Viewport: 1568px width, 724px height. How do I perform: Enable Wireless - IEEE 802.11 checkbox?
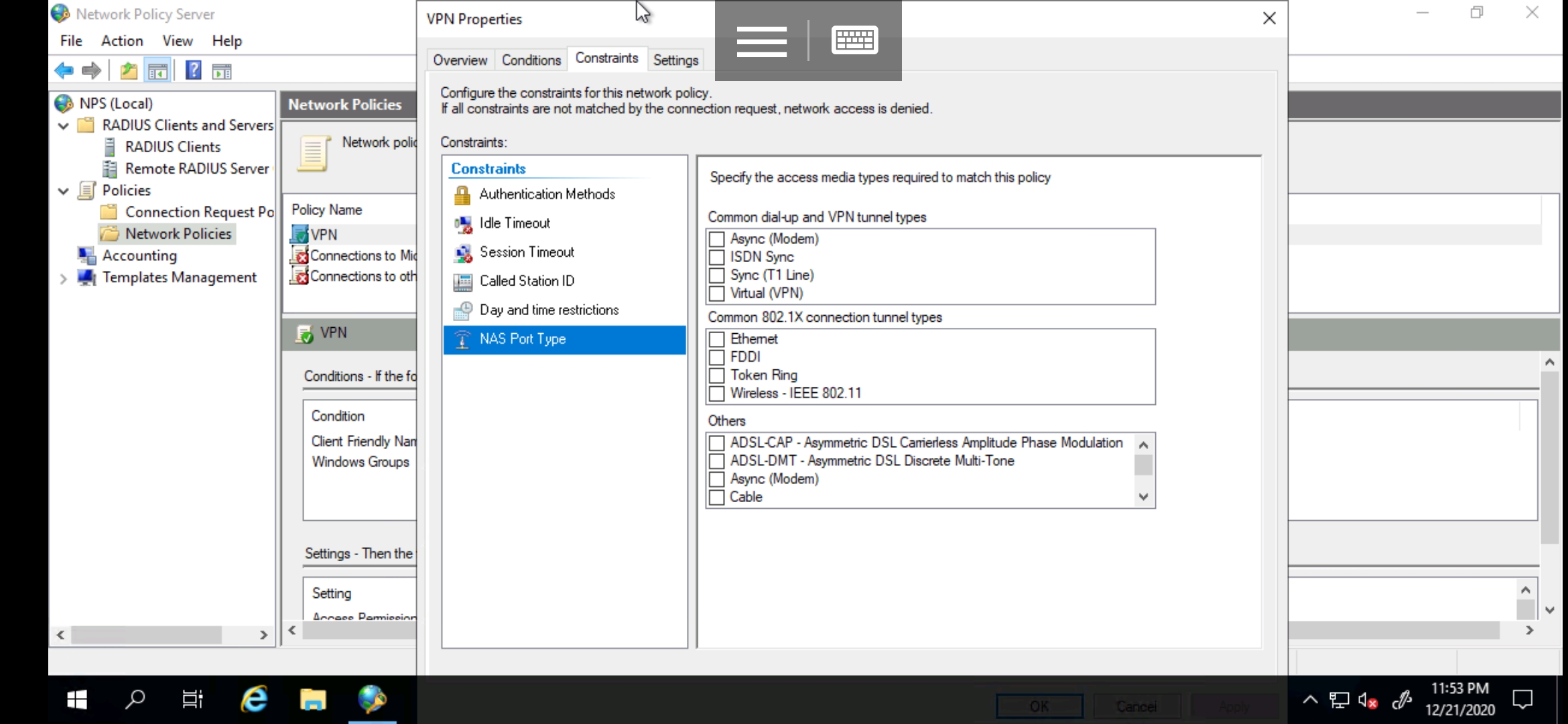(x=716, y=394)
